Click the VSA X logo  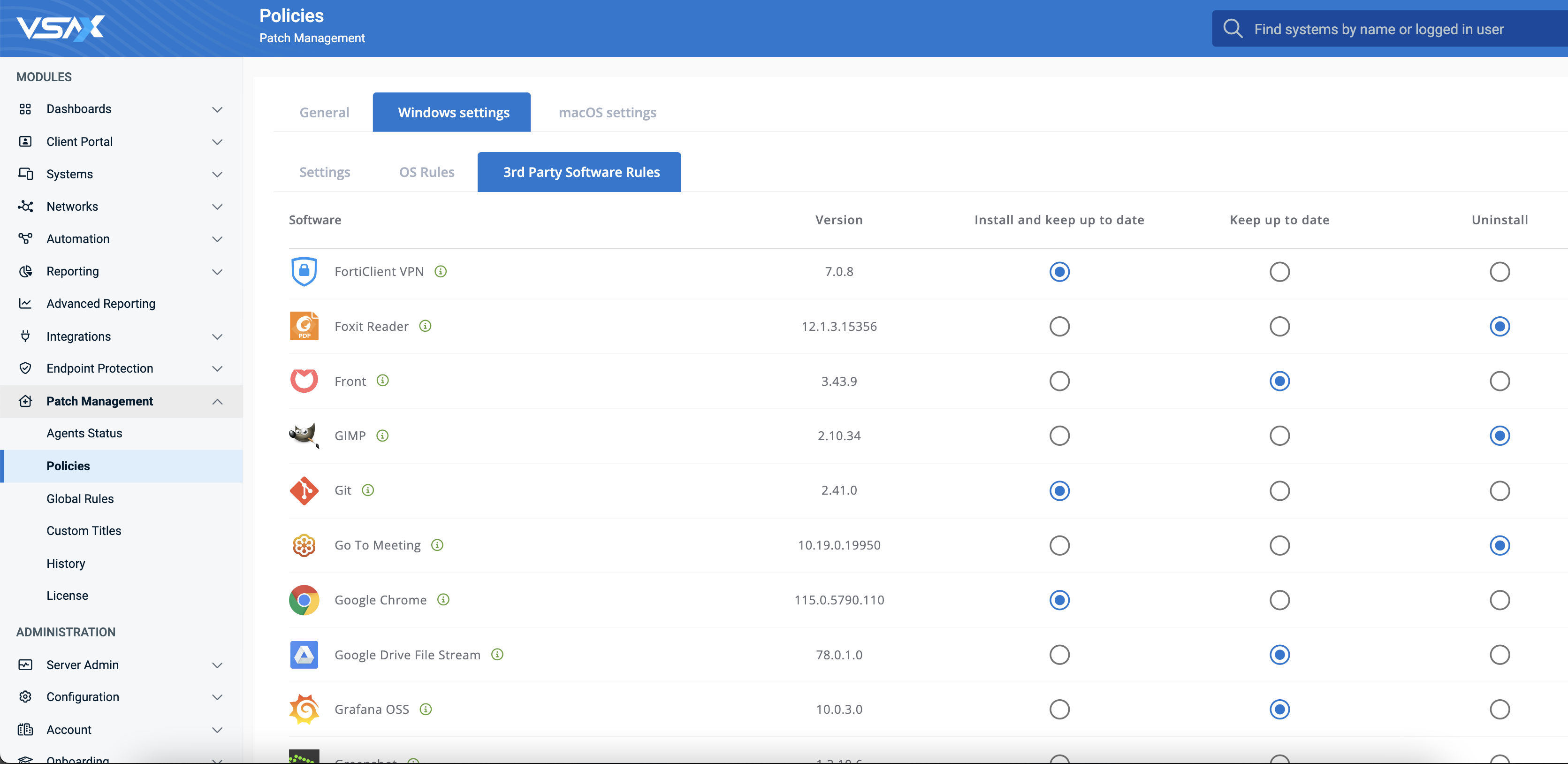(x=61, y=28)
